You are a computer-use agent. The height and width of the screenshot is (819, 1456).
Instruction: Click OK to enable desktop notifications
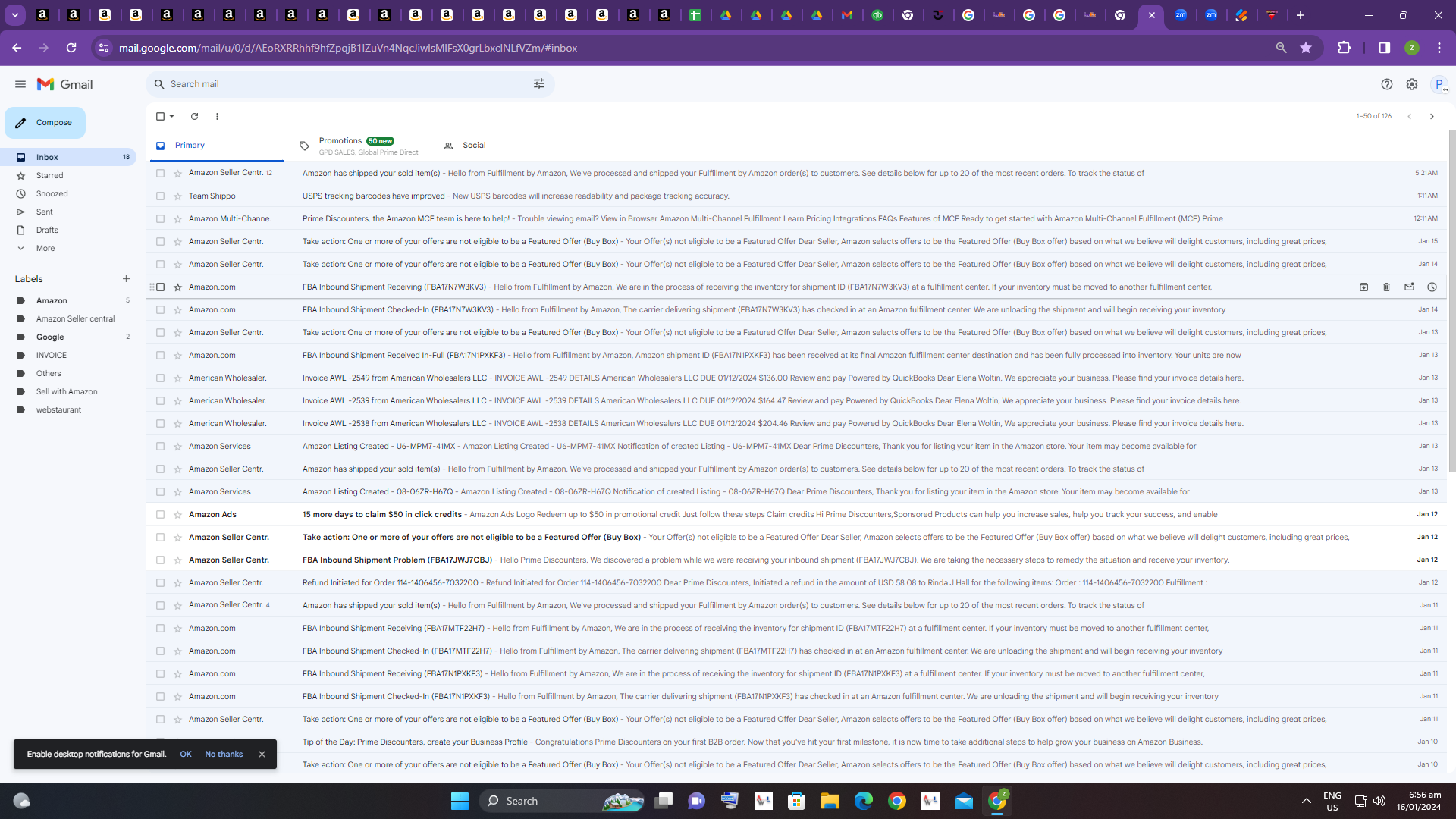(186, 754)
